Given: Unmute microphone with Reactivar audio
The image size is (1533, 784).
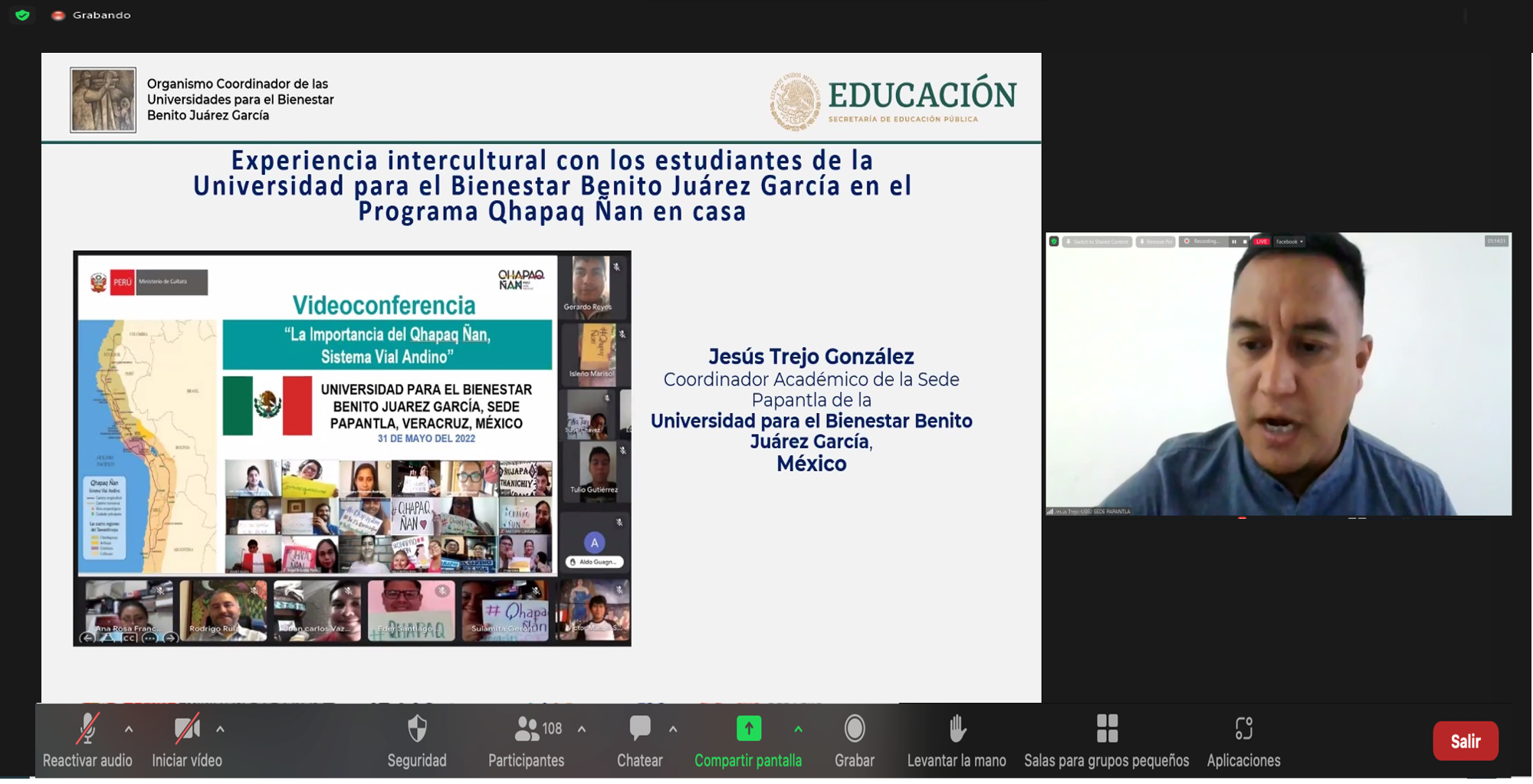Looking at the screenshot, I should (87, 740).
